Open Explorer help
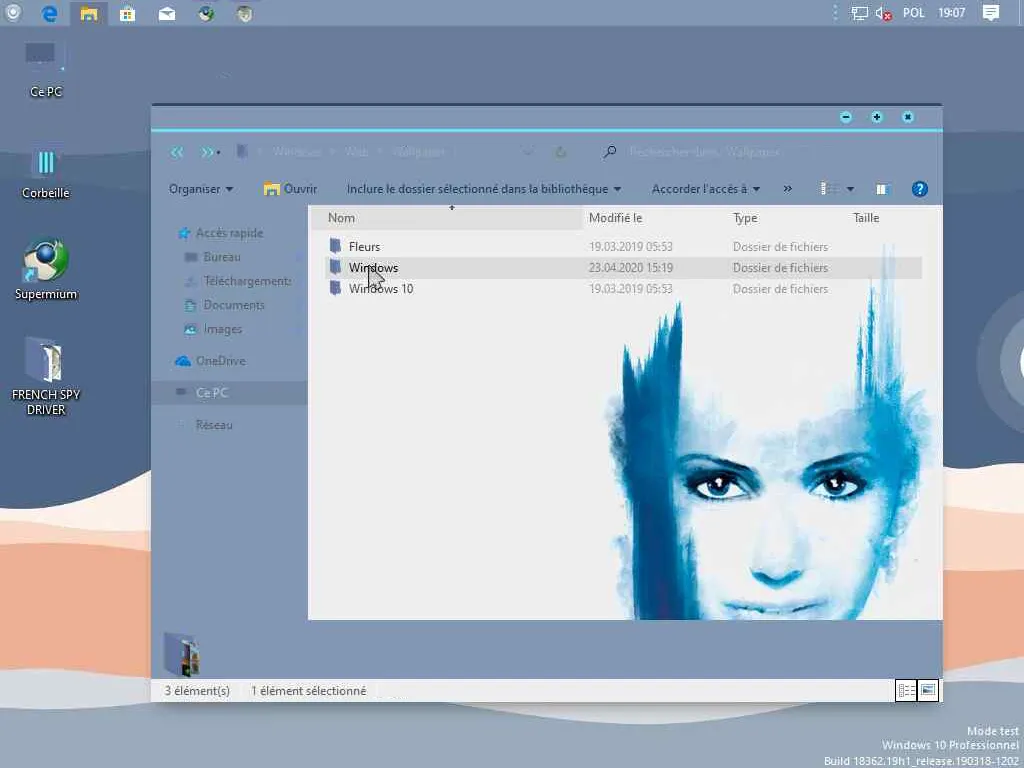The width and height of the screenshot is (1024, 768). (920, 189)
